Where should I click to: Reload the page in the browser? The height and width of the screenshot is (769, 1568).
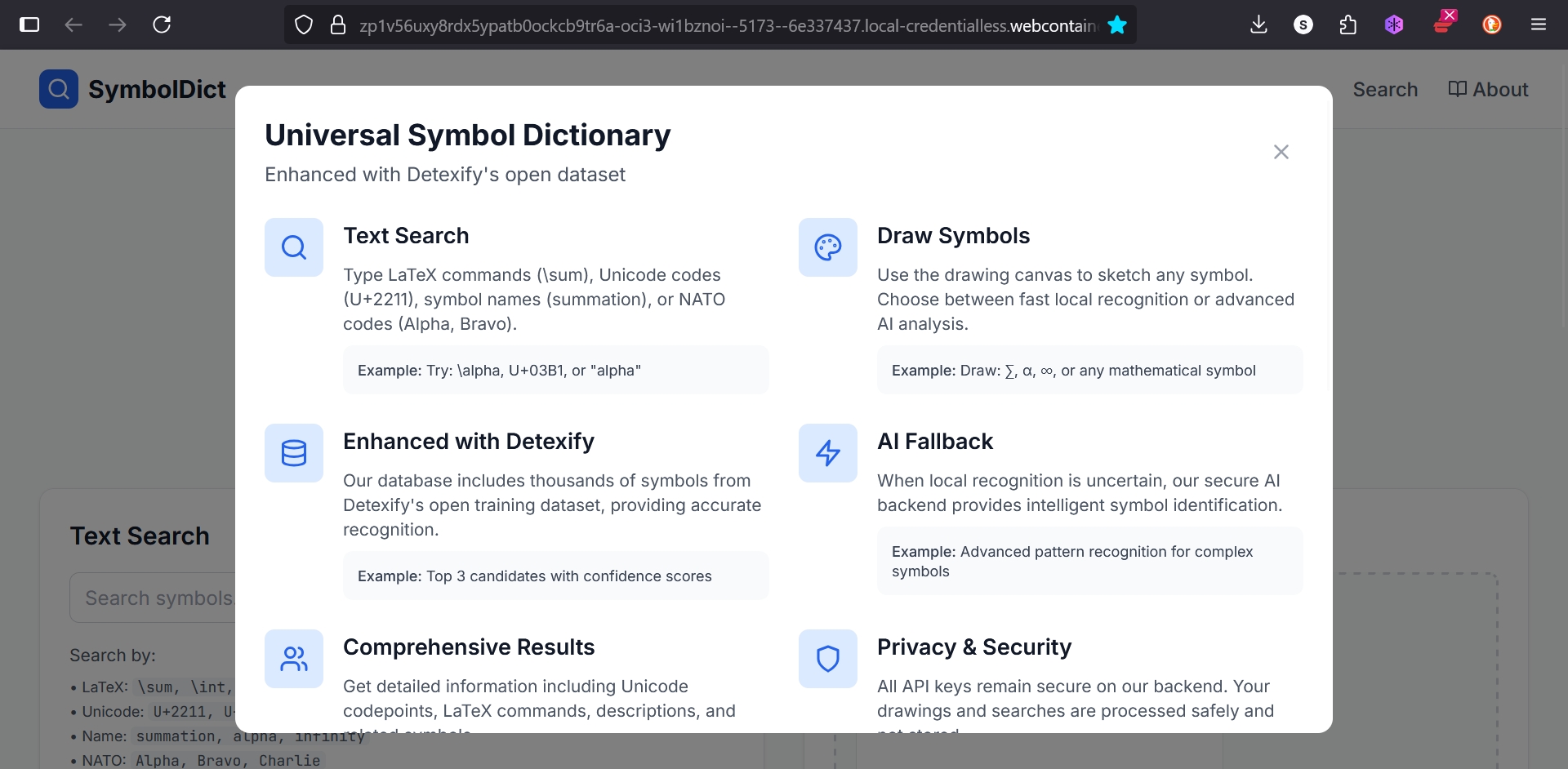point(162,24)
